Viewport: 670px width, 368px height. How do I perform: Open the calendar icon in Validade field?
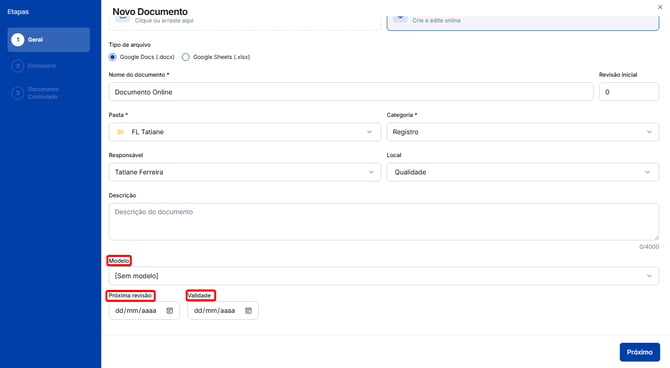tap(248, 311)
